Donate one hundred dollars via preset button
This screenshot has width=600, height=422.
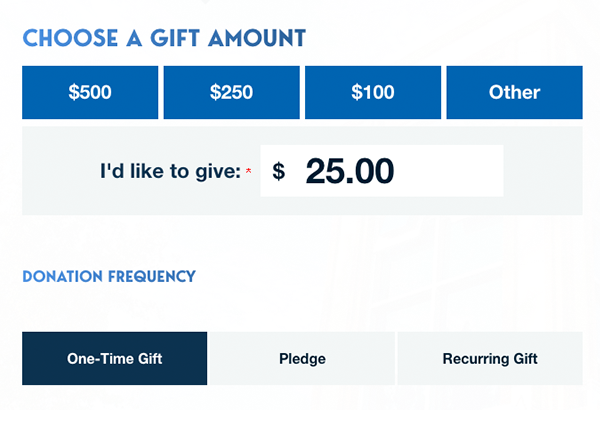373,92
